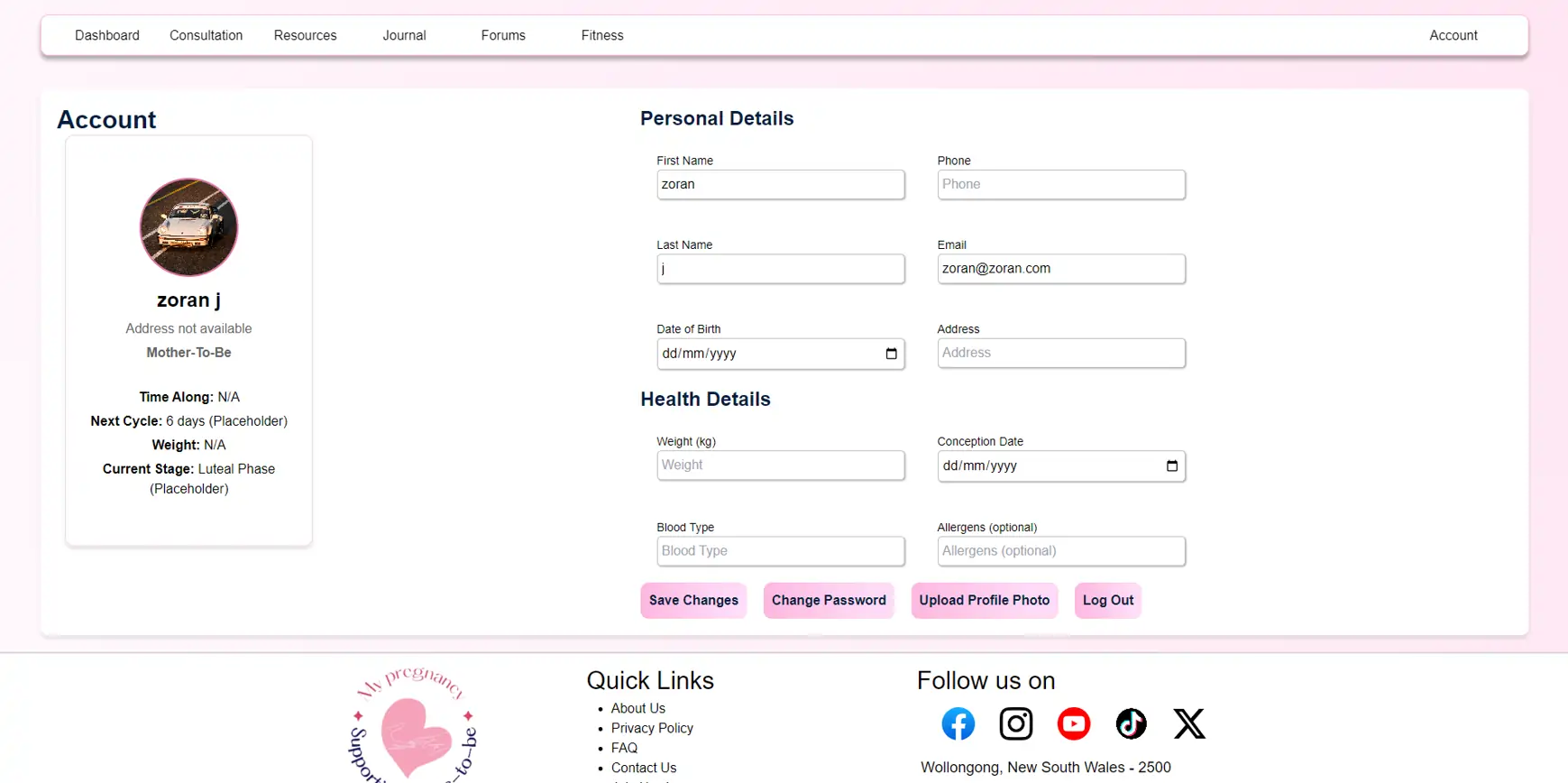Open the YouTube social icon
1568x783 pixels.
[x=1073, y=723]
